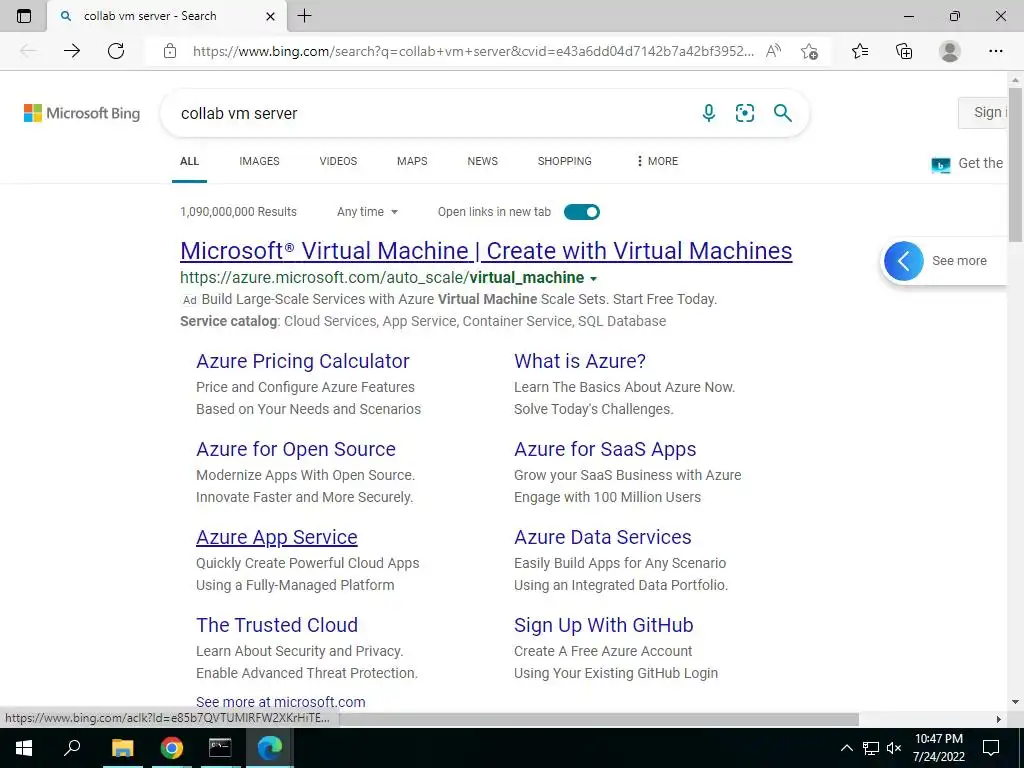The image size is (1024, 768).
Task: Click the Edge tab actions menu icon
Action: pos(24,16)
